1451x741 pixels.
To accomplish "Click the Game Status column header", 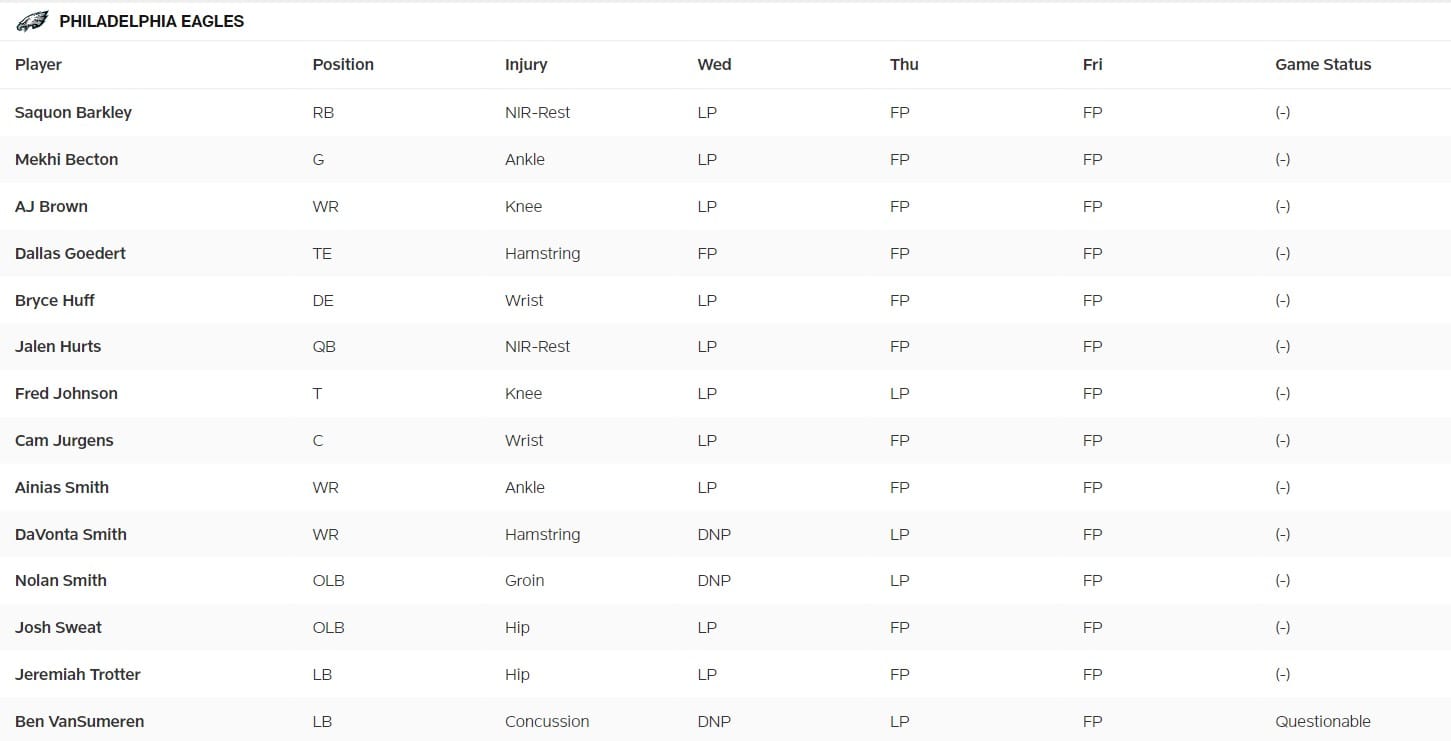I will [x=1323, y=65].
